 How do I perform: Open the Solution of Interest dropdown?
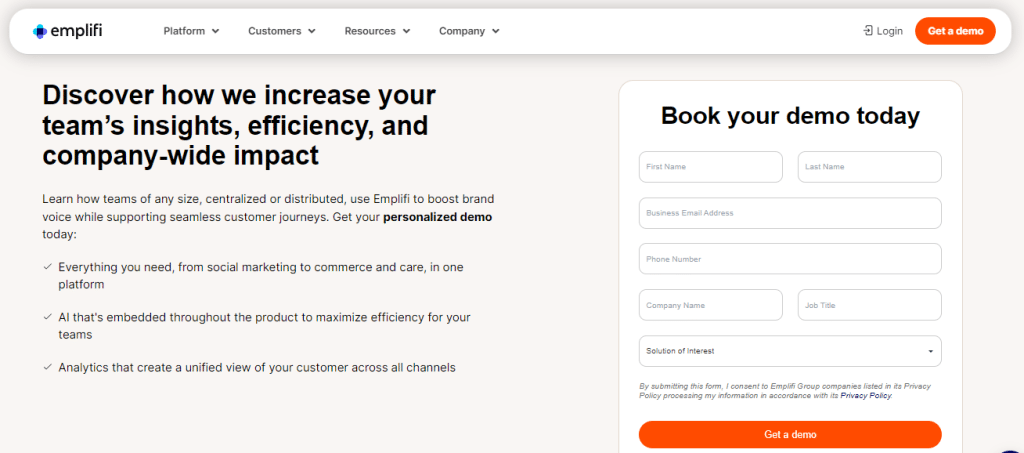click(790, 351)
